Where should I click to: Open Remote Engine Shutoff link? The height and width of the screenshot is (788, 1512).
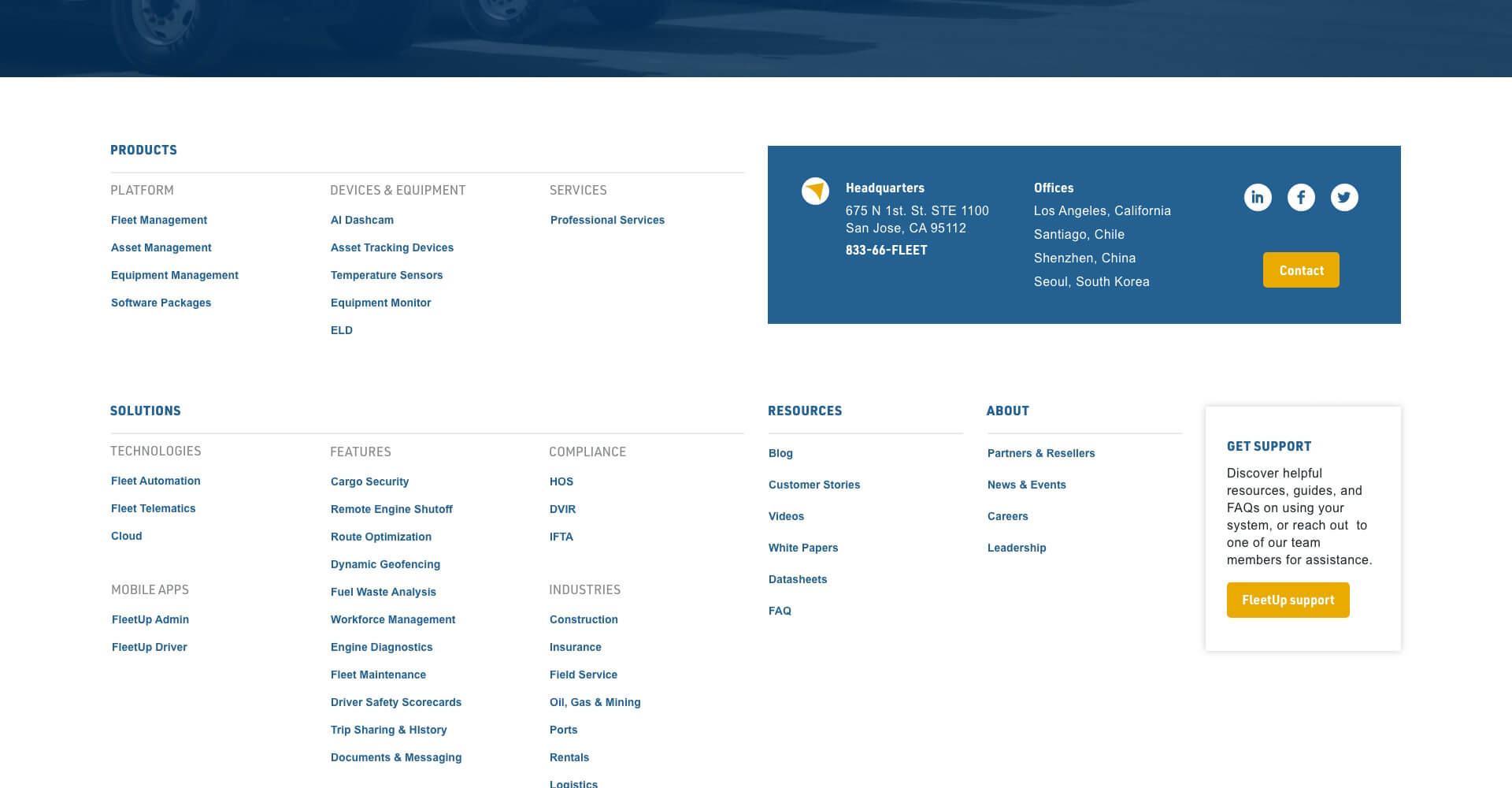pyautogui.click(x=391, y=509)
